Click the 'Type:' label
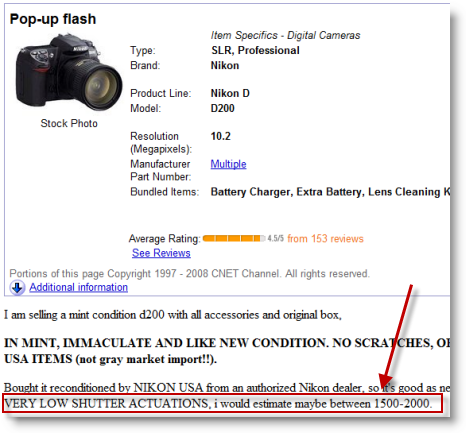 pyautogui.click(x=143, y=51)
